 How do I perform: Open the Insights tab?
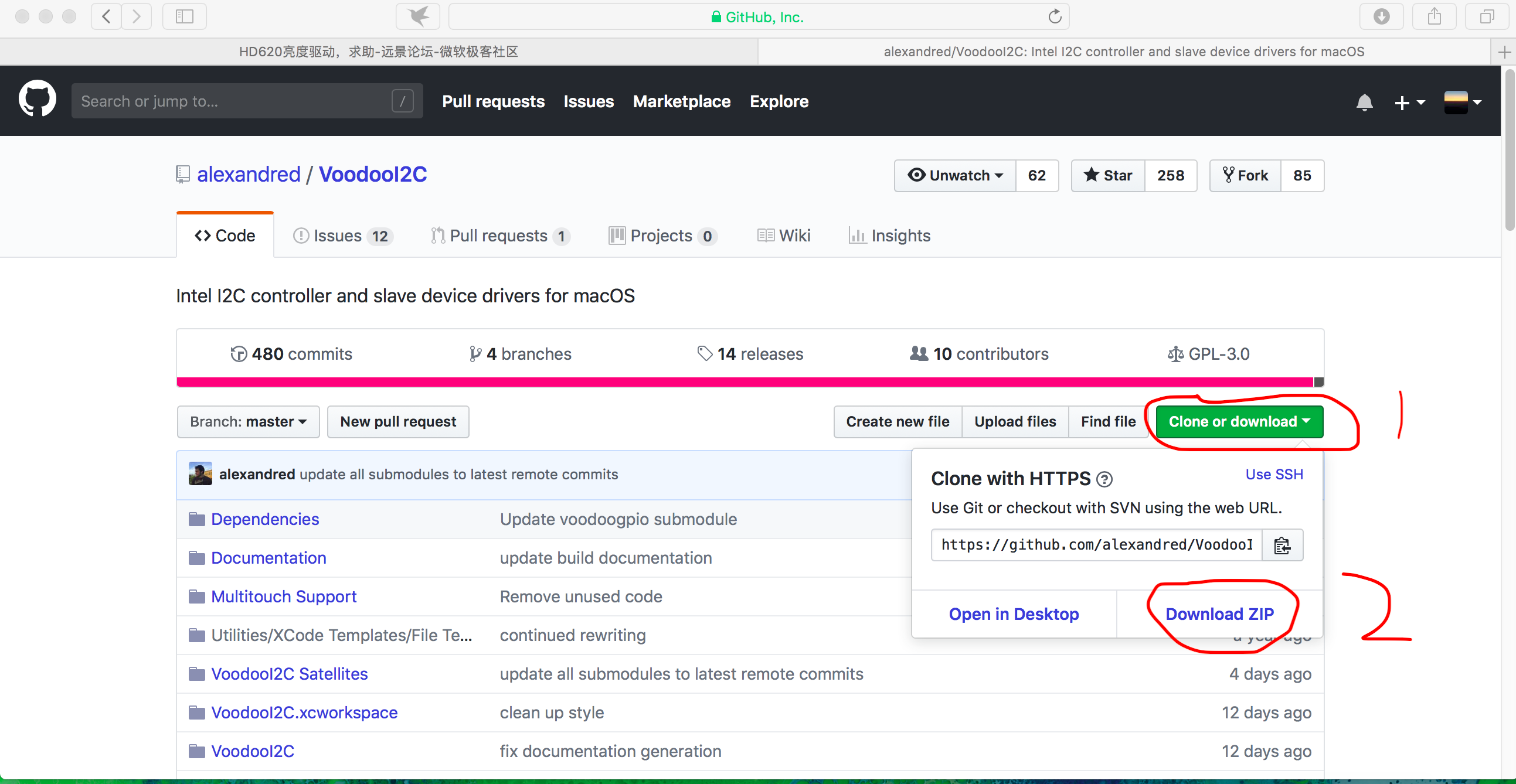[889, 236]
